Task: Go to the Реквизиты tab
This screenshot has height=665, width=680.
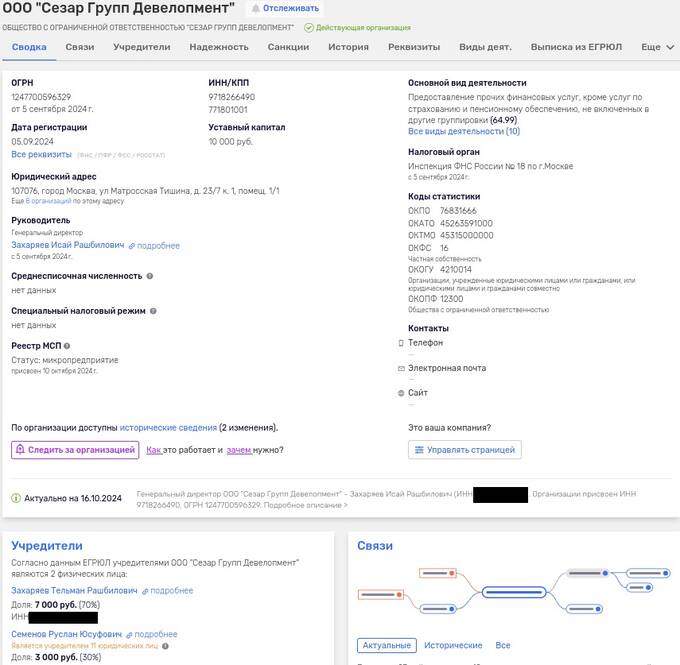Action: [414, 47]
